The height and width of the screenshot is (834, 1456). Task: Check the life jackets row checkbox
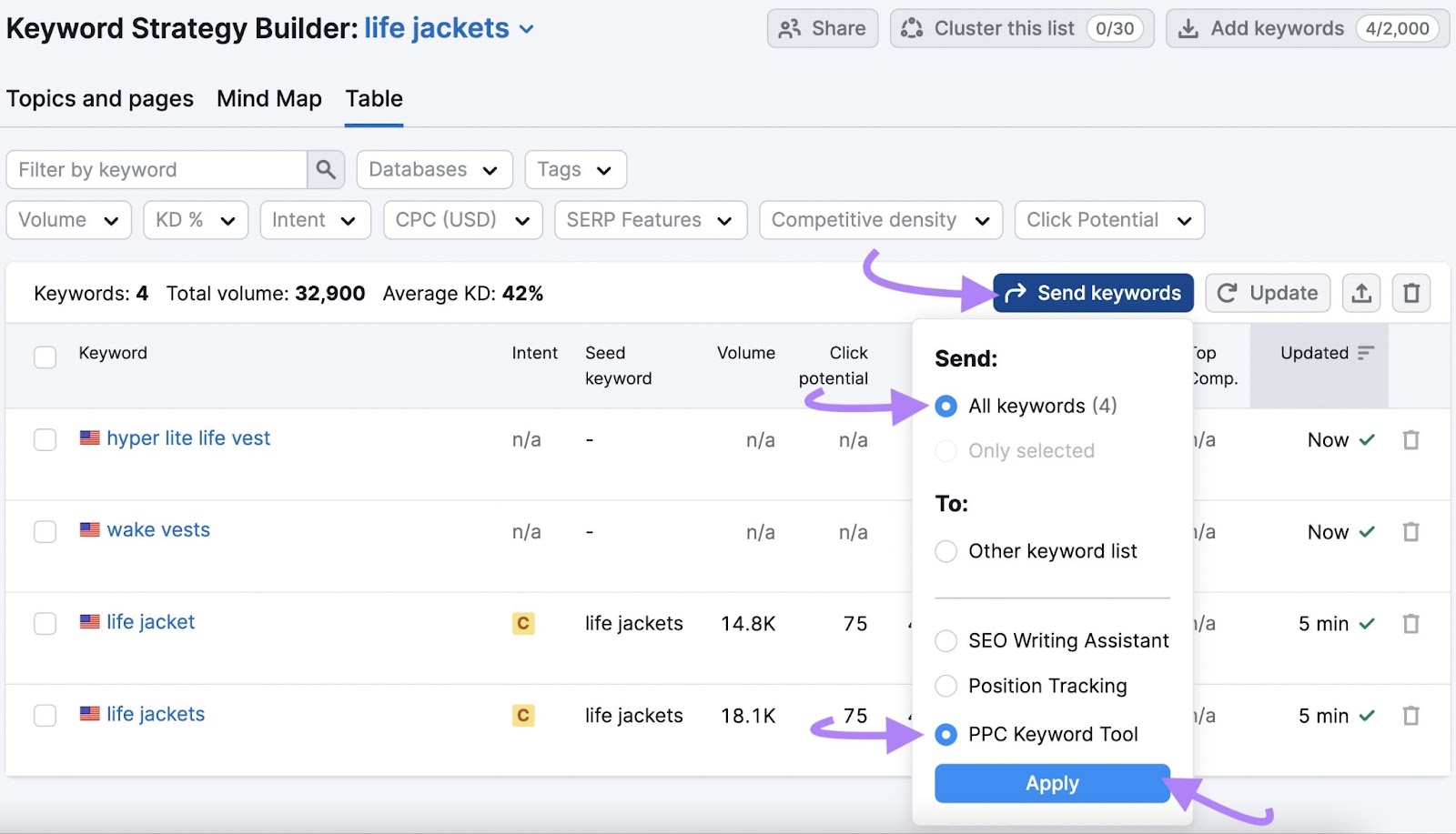click(x=45, y=716)
